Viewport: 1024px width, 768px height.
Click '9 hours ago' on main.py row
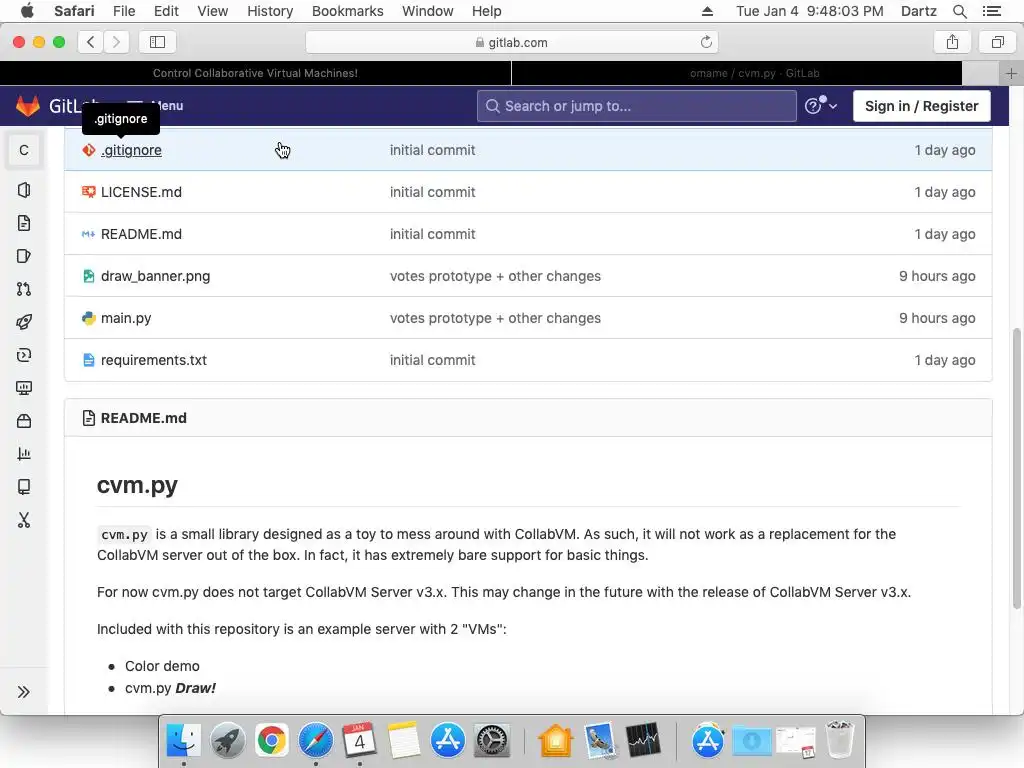(x=937, y=318)
